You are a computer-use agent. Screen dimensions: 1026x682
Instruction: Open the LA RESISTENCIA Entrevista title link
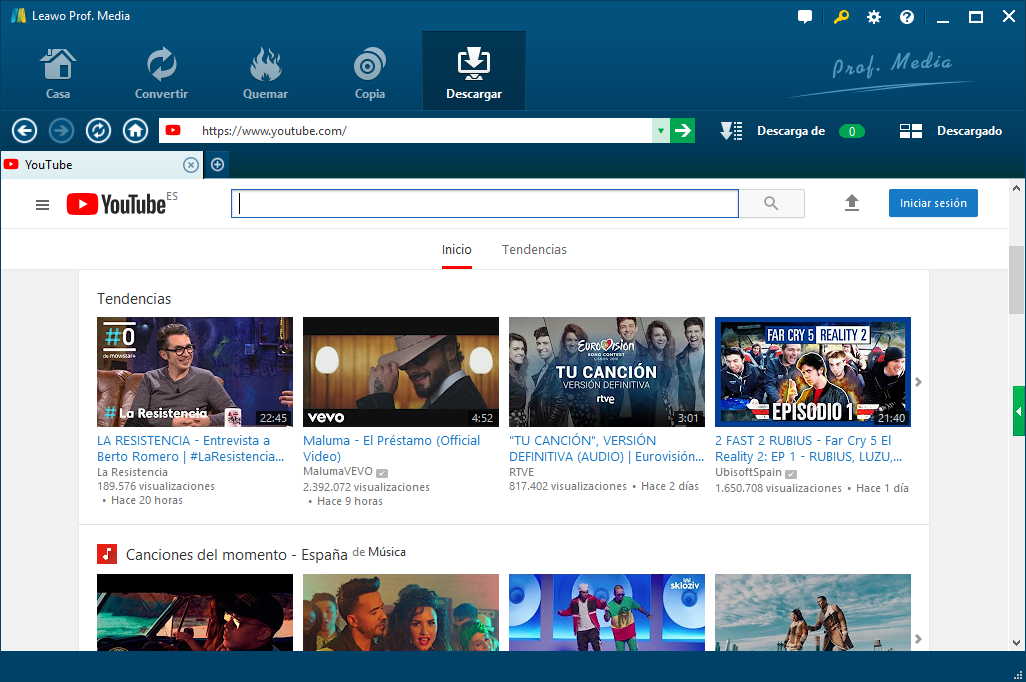click(190, 448)
